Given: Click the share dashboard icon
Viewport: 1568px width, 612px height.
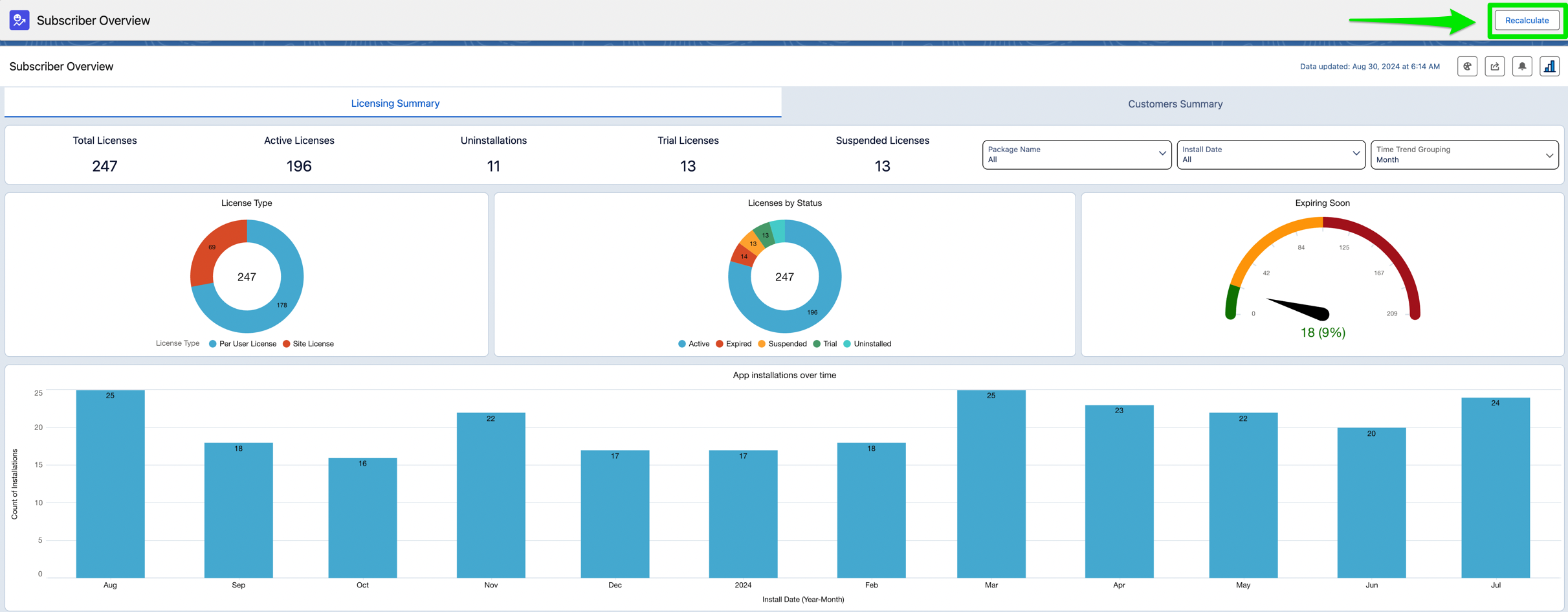Looking at the screenshot, I should (x=1495, y=66).
